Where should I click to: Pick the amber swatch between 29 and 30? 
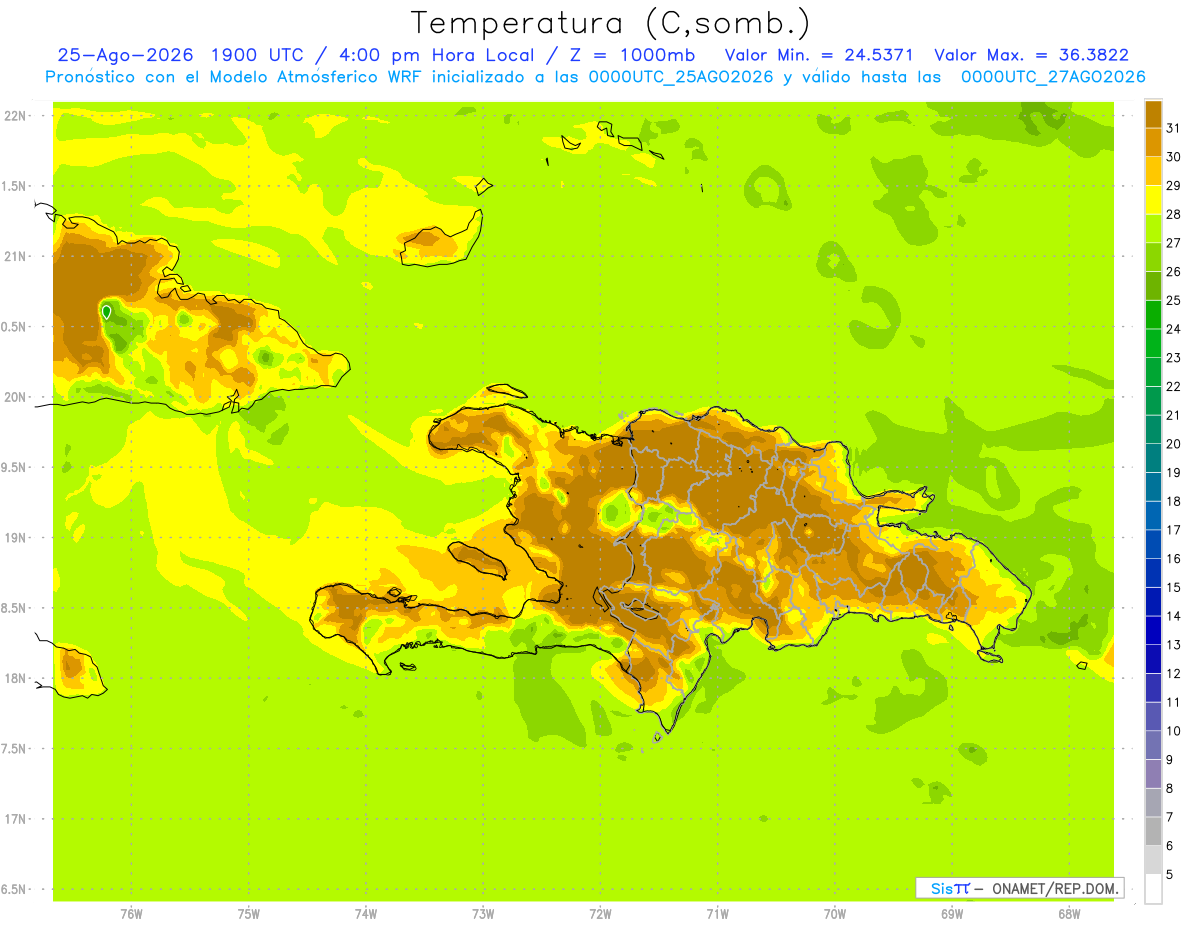coord(1153,171)
